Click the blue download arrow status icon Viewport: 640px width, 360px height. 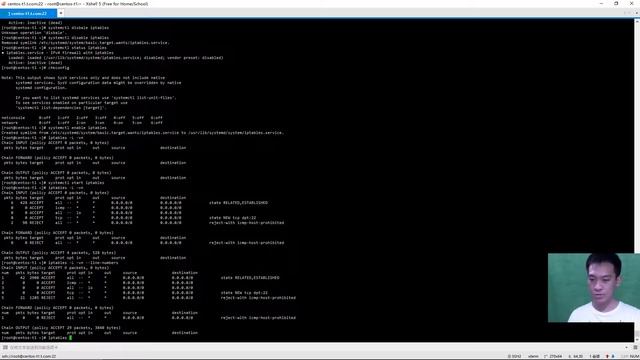pyautogui.click(x=613, y=356)
